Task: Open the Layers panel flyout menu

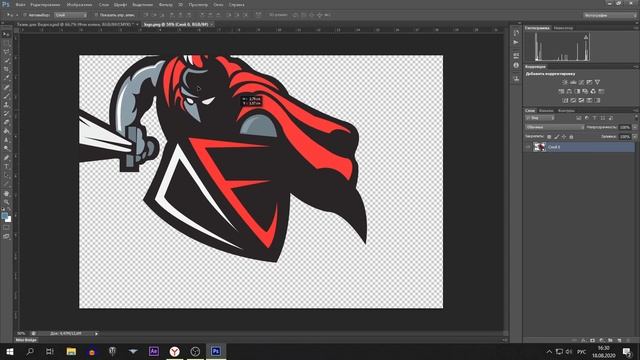Action: (x=636, y=111)
